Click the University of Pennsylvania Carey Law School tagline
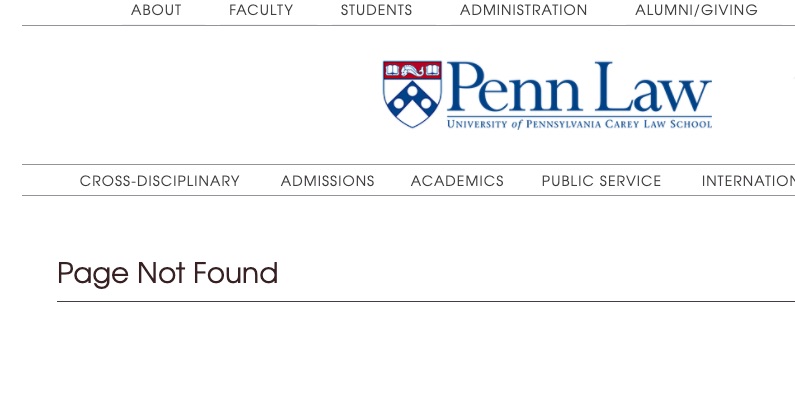This screenshot has width=795, height=396. coord(580,124)
